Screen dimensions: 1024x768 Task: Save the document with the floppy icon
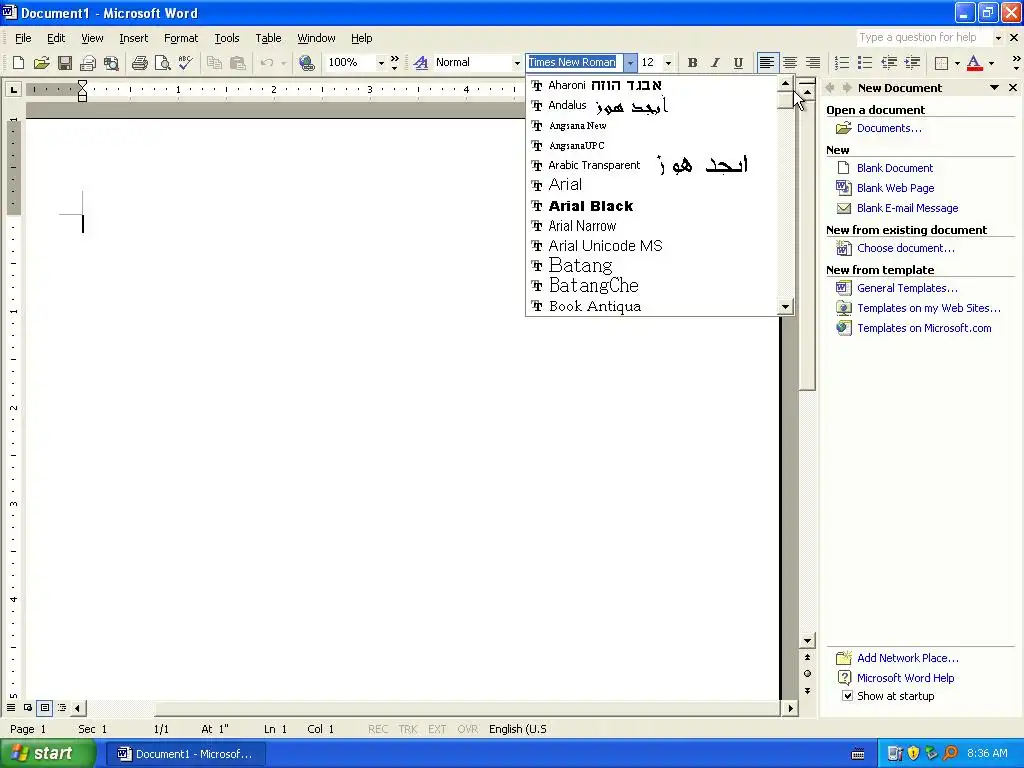coord(65,63)
